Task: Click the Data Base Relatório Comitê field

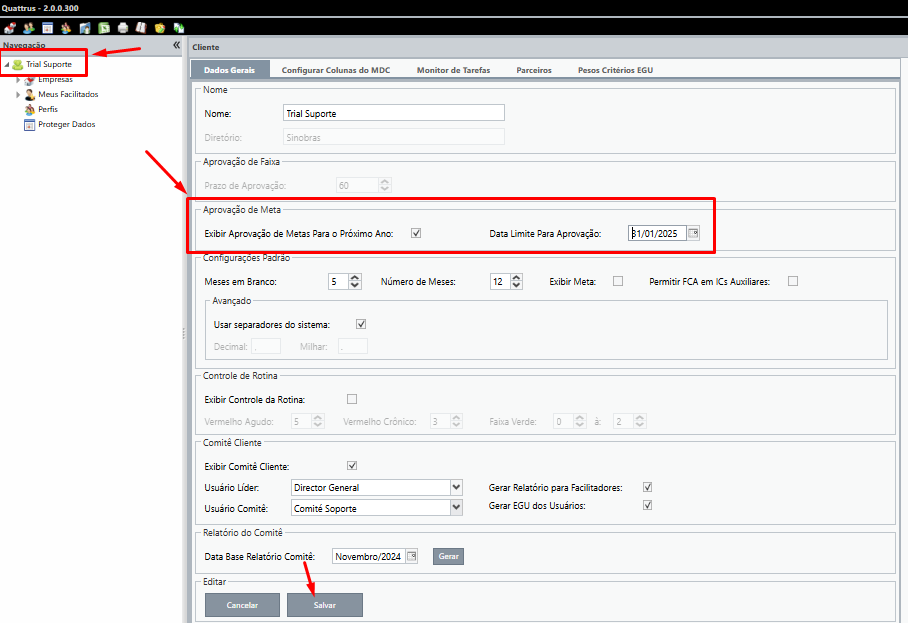Action: 369,556
